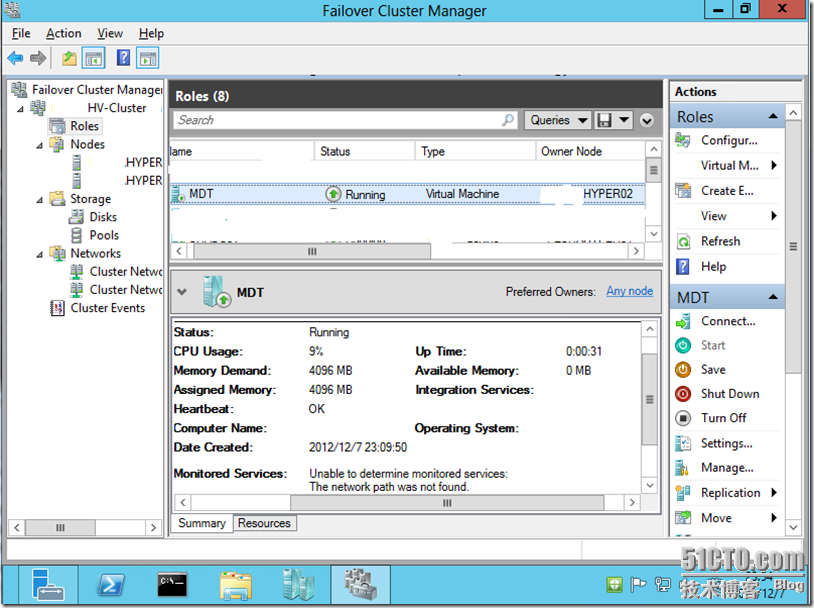This screenshot has width=814, height=608.
Task: Click the Search magnifier icon
Action: tap(508, 120)
